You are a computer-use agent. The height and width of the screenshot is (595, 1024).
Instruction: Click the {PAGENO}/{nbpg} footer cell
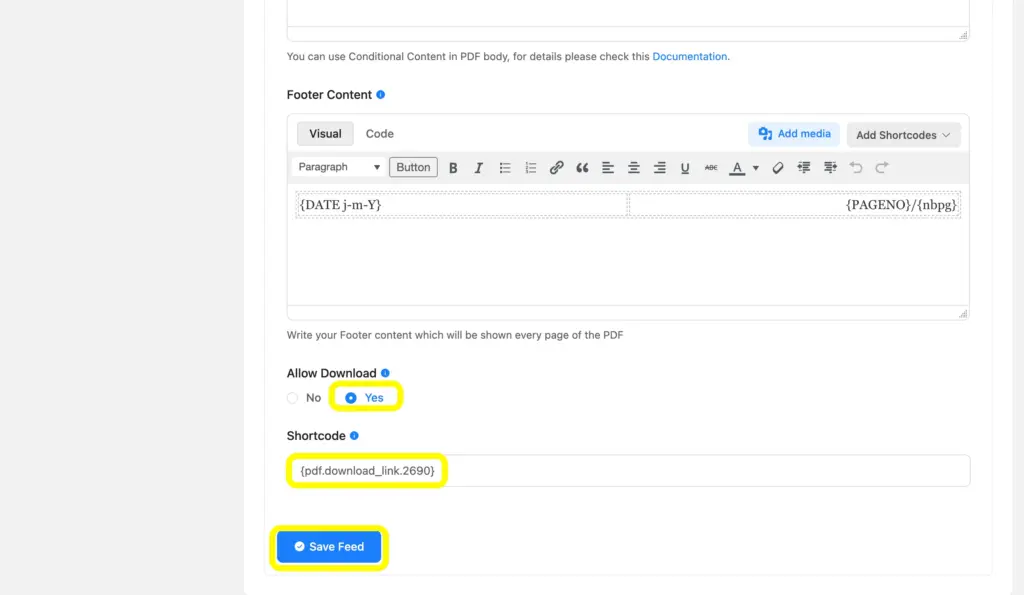pos(795,204)
